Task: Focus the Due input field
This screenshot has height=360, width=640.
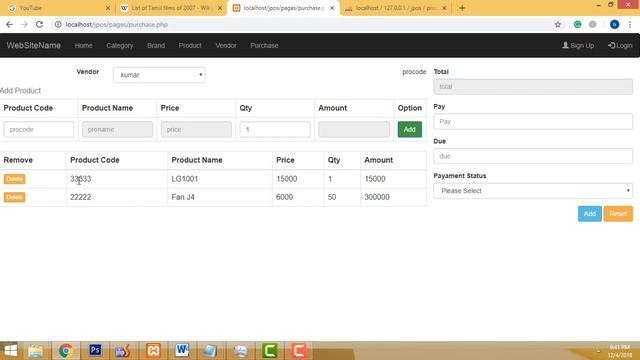Action: [x=533, y=156]
